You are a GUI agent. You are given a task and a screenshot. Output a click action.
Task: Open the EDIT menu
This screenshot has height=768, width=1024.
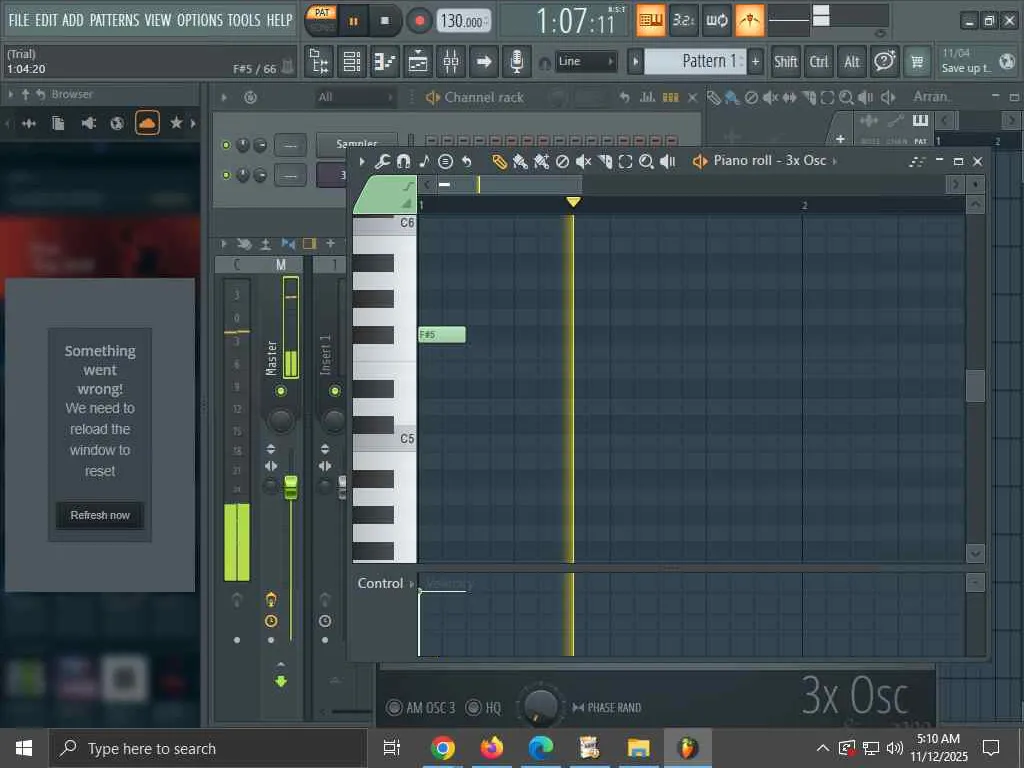coord(46,20)
